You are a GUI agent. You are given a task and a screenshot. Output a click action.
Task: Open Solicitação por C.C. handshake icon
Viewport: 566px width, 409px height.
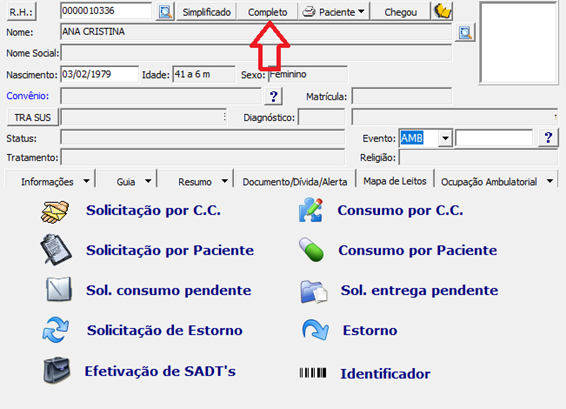tap(55, 212)
